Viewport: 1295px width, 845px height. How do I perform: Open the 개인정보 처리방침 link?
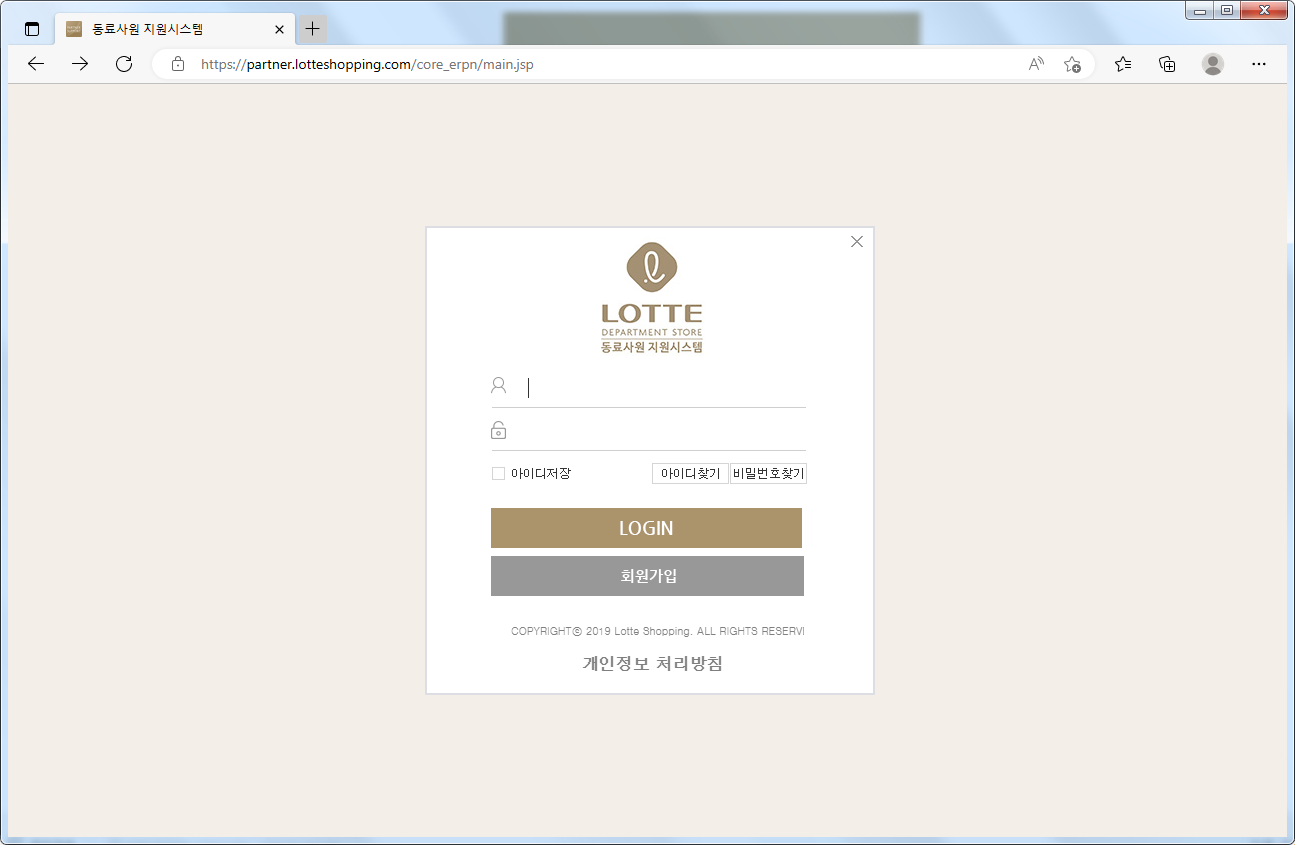652,664
